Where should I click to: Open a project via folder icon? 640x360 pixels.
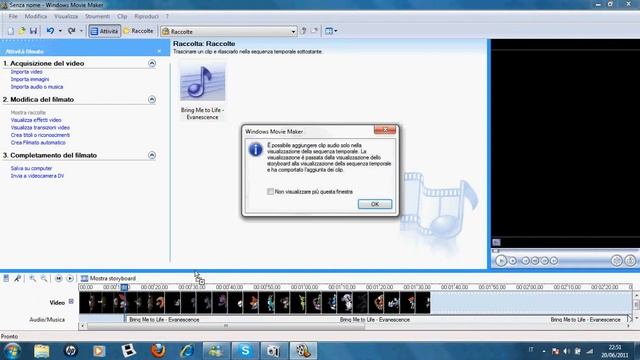22,31
